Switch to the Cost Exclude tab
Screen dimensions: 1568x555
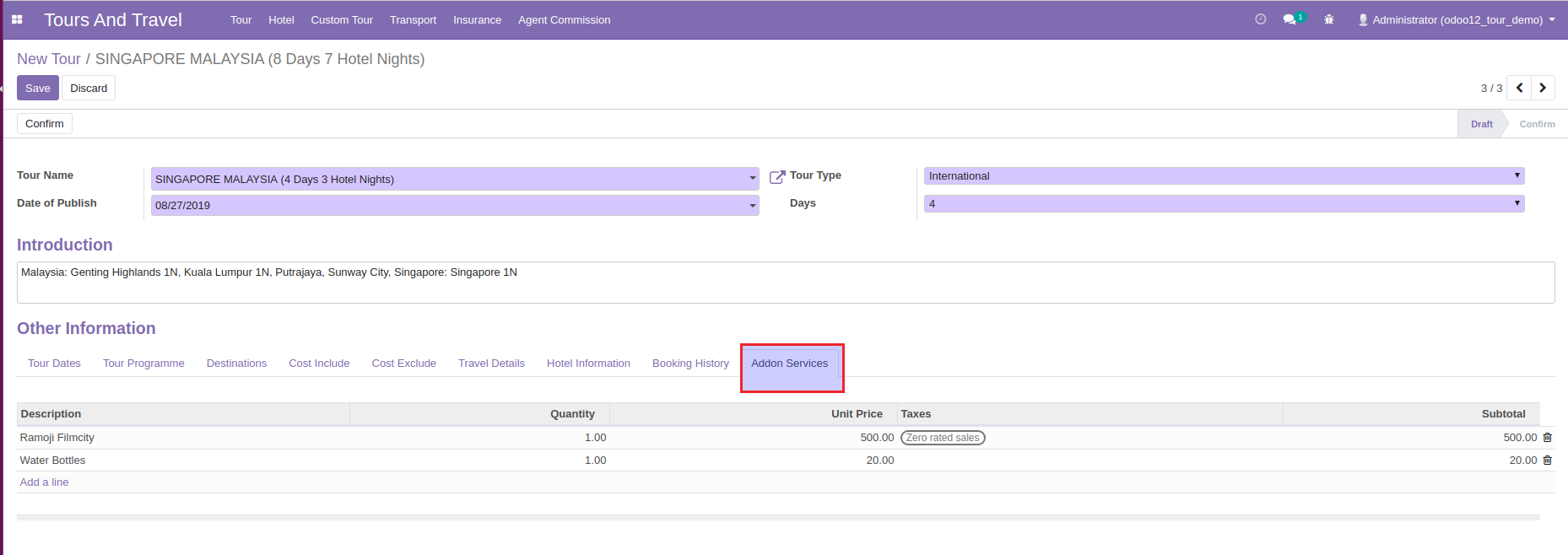click(403, 364)
